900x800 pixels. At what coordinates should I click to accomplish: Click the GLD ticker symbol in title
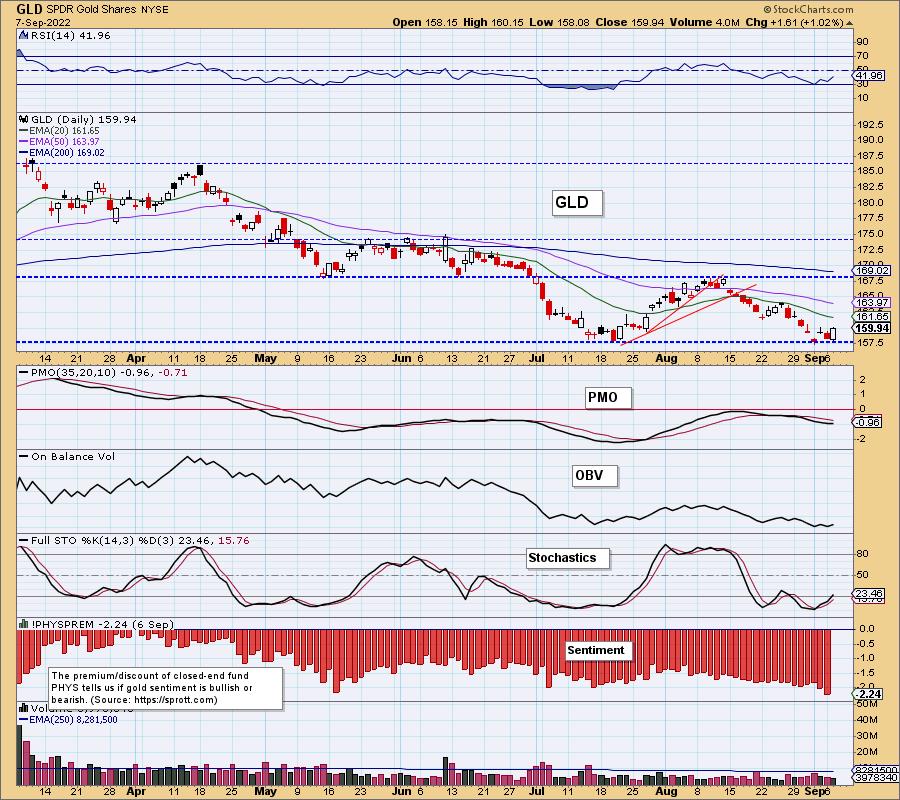click(28, 9)
